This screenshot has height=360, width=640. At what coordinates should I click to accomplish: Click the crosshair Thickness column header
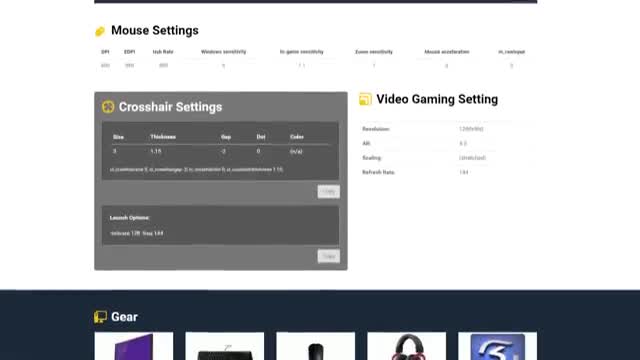163,137
